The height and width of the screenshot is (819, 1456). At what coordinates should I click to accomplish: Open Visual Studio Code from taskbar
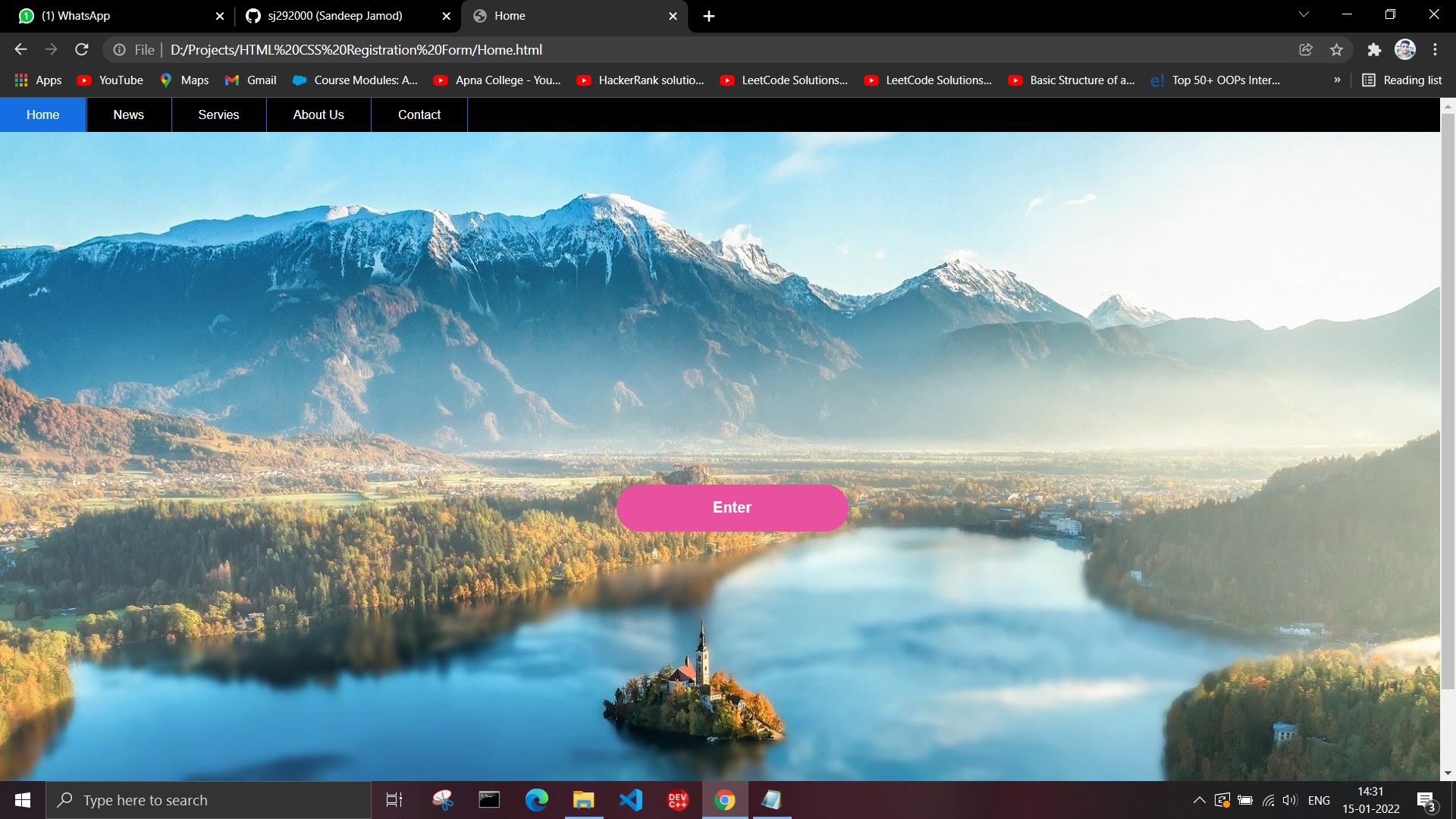point(631,800)
